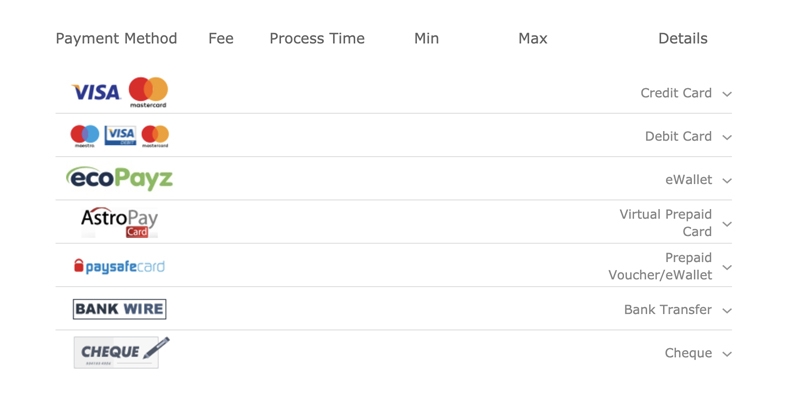Viewport: 800px width, 402px height.
Task: Expand the eWallet details chevron
Action: [727, 181]
